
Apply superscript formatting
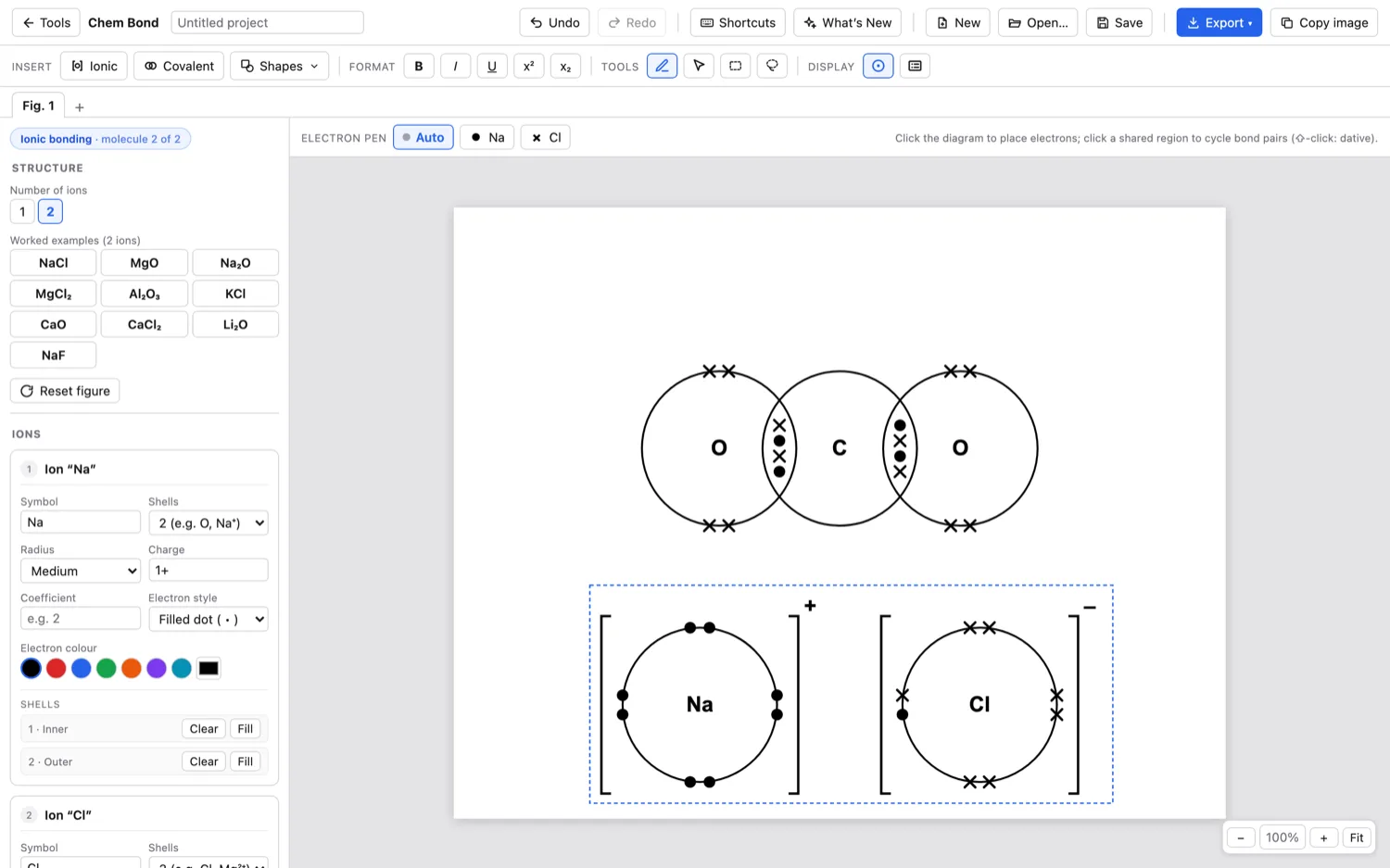pos(528,66)
